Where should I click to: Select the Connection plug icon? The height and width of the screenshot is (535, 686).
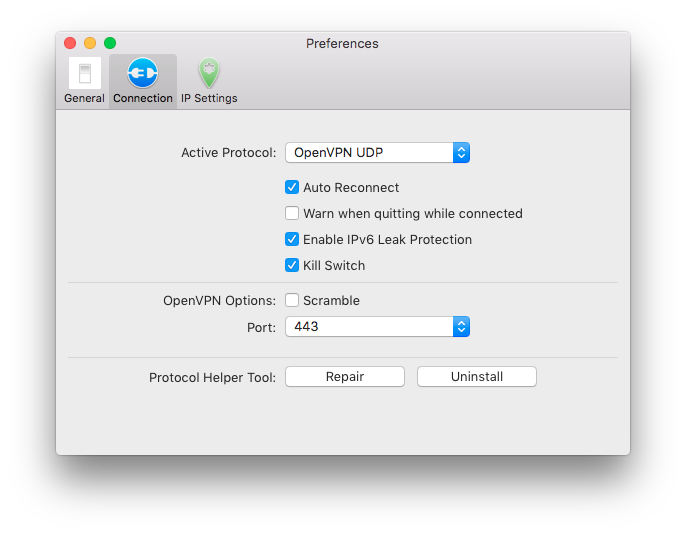(143, 73)
